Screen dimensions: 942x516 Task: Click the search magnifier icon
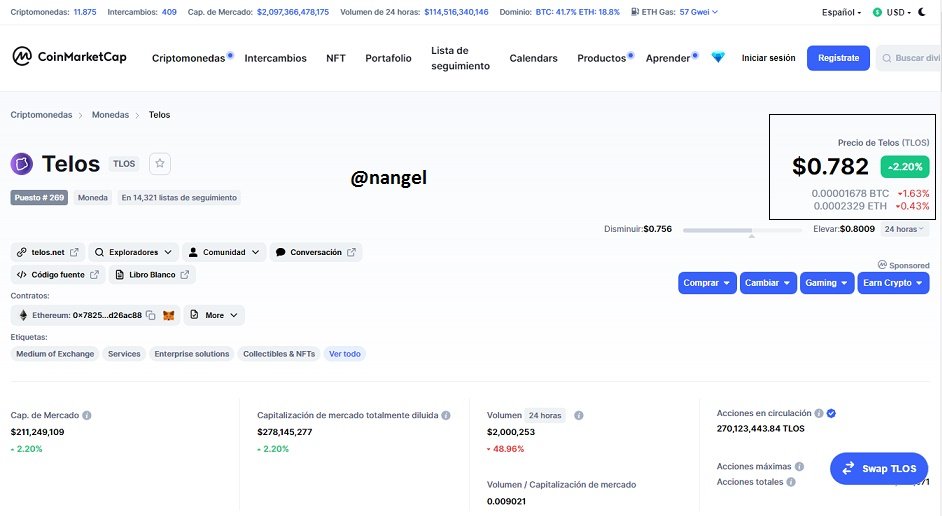[886, 58]
